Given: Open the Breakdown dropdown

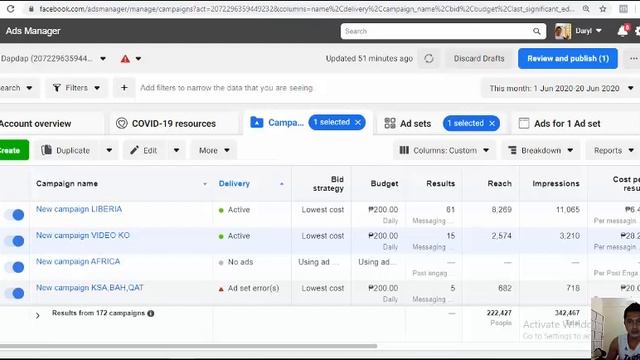Looking at the screenshot, I should click(x=540, y=150).
